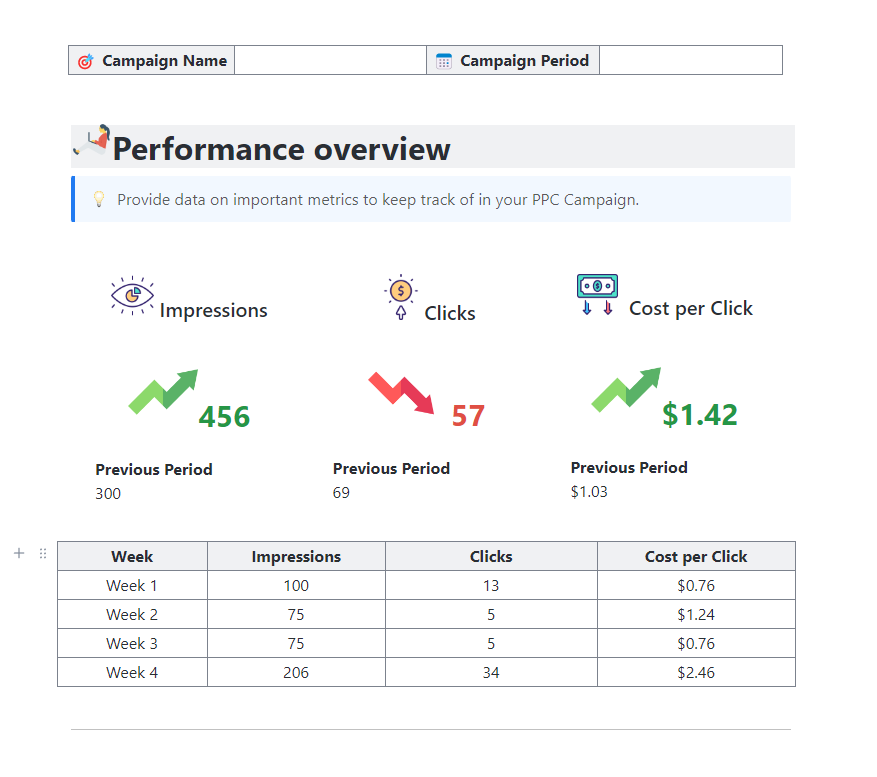Click the empty input next to Campaign Period

[x=690, y=60]
